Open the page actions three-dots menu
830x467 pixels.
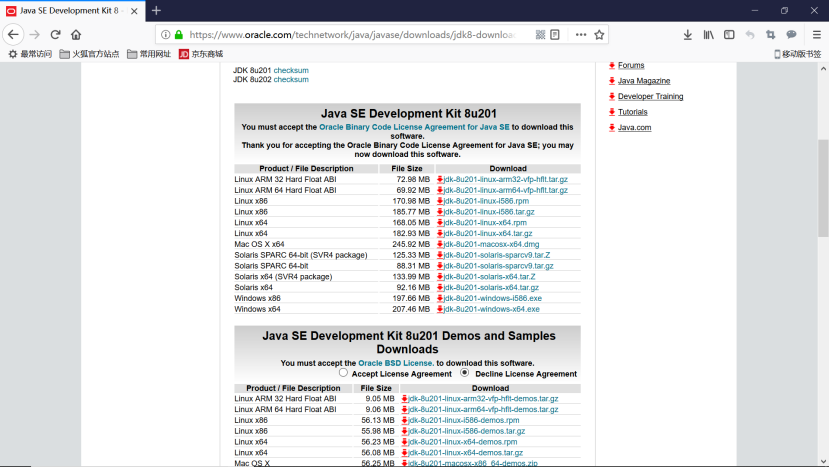pos(581,35)
